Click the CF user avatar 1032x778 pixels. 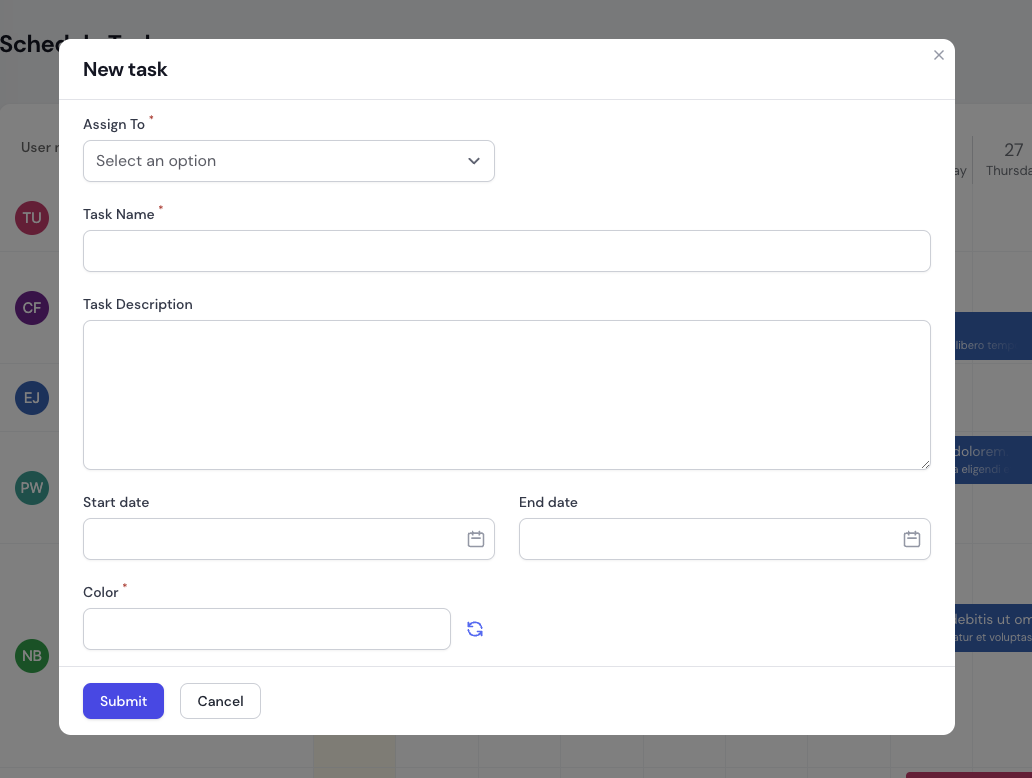pyautogui.click(x=32, y=308)
